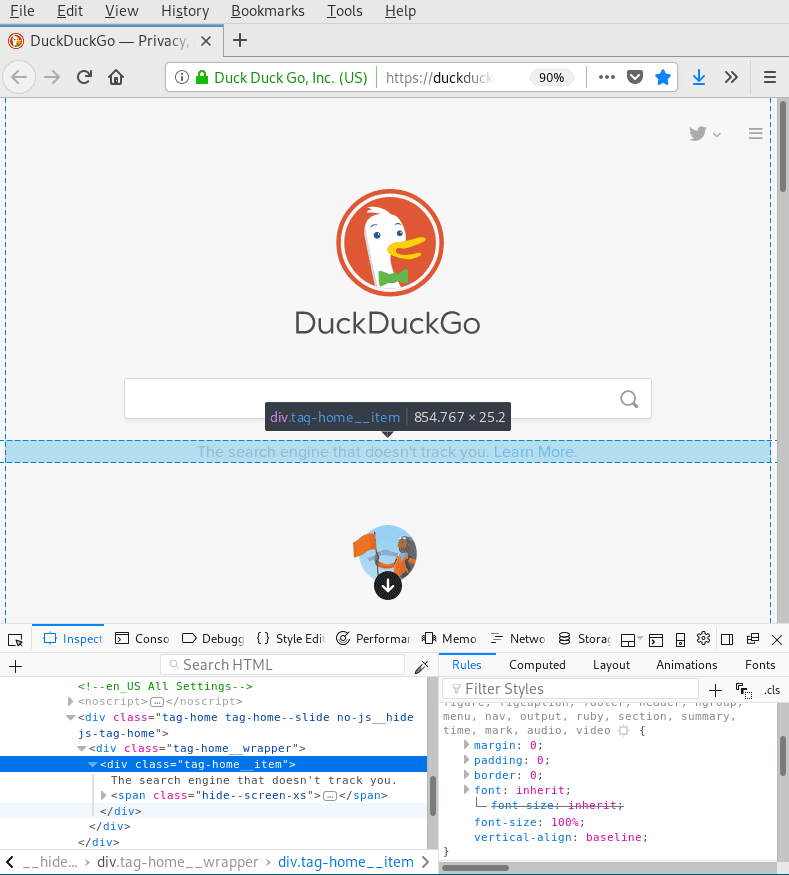Open developer tools settings gear
The width and height of the screenshot is (789, 875).
(704, 638)
